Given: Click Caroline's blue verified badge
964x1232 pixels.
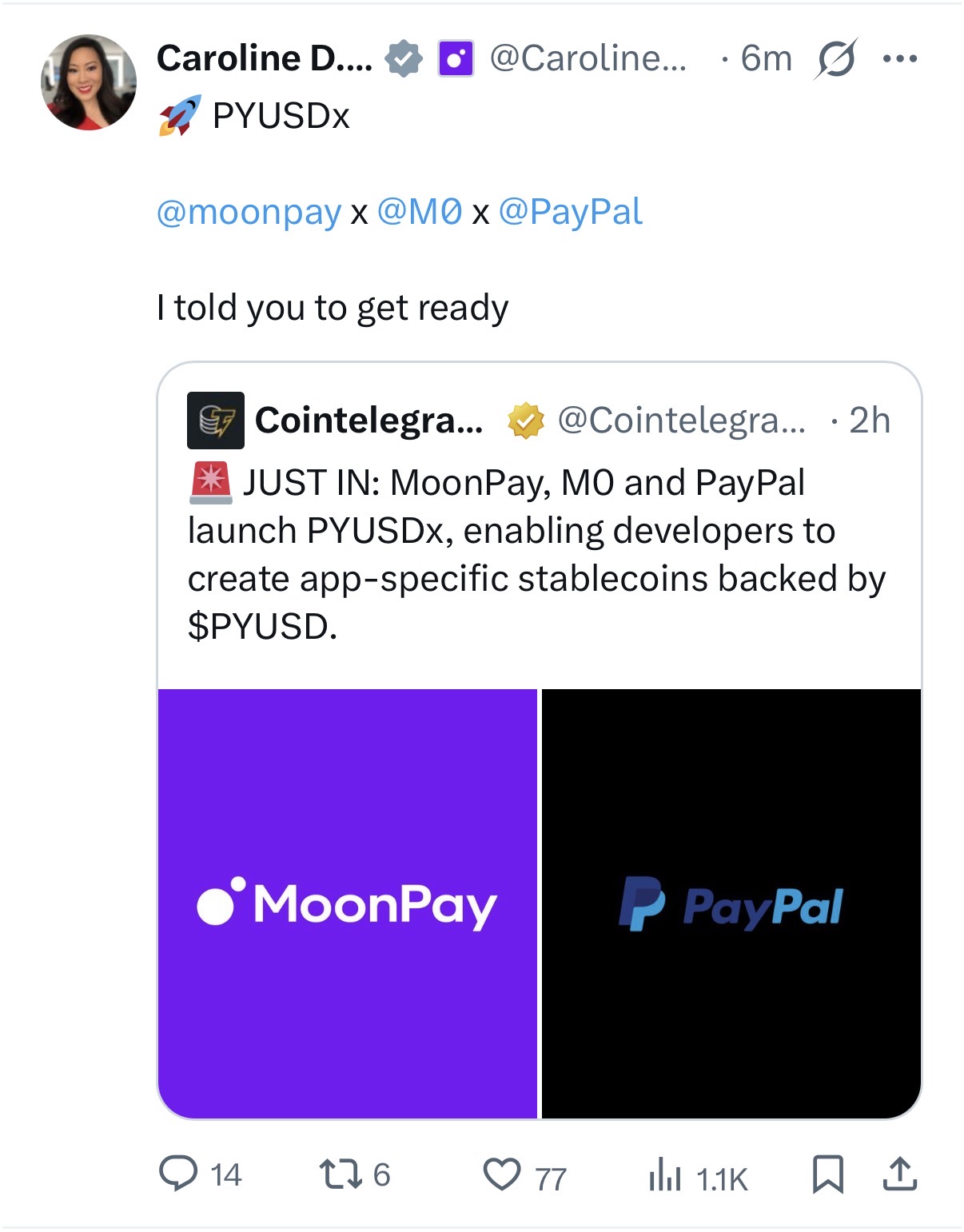Looking at the screenshot, I should 404,58.
